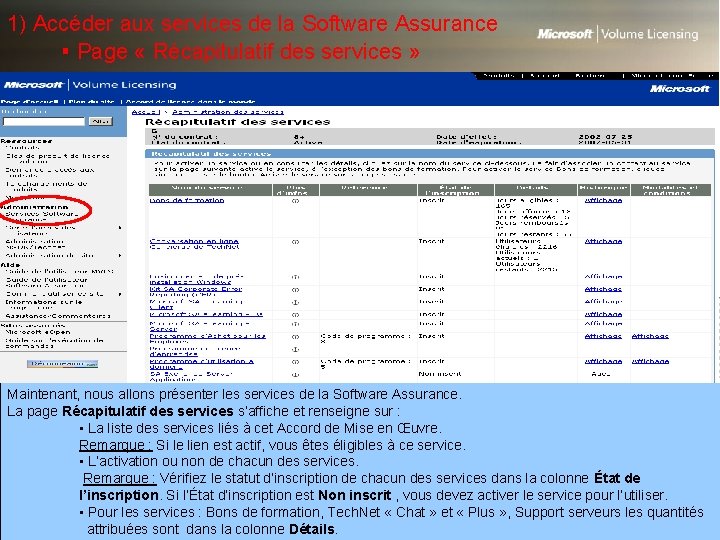720x540 pixels.
Task: Open Services Software Assurance sidebar link
Action: coord(42,216)
